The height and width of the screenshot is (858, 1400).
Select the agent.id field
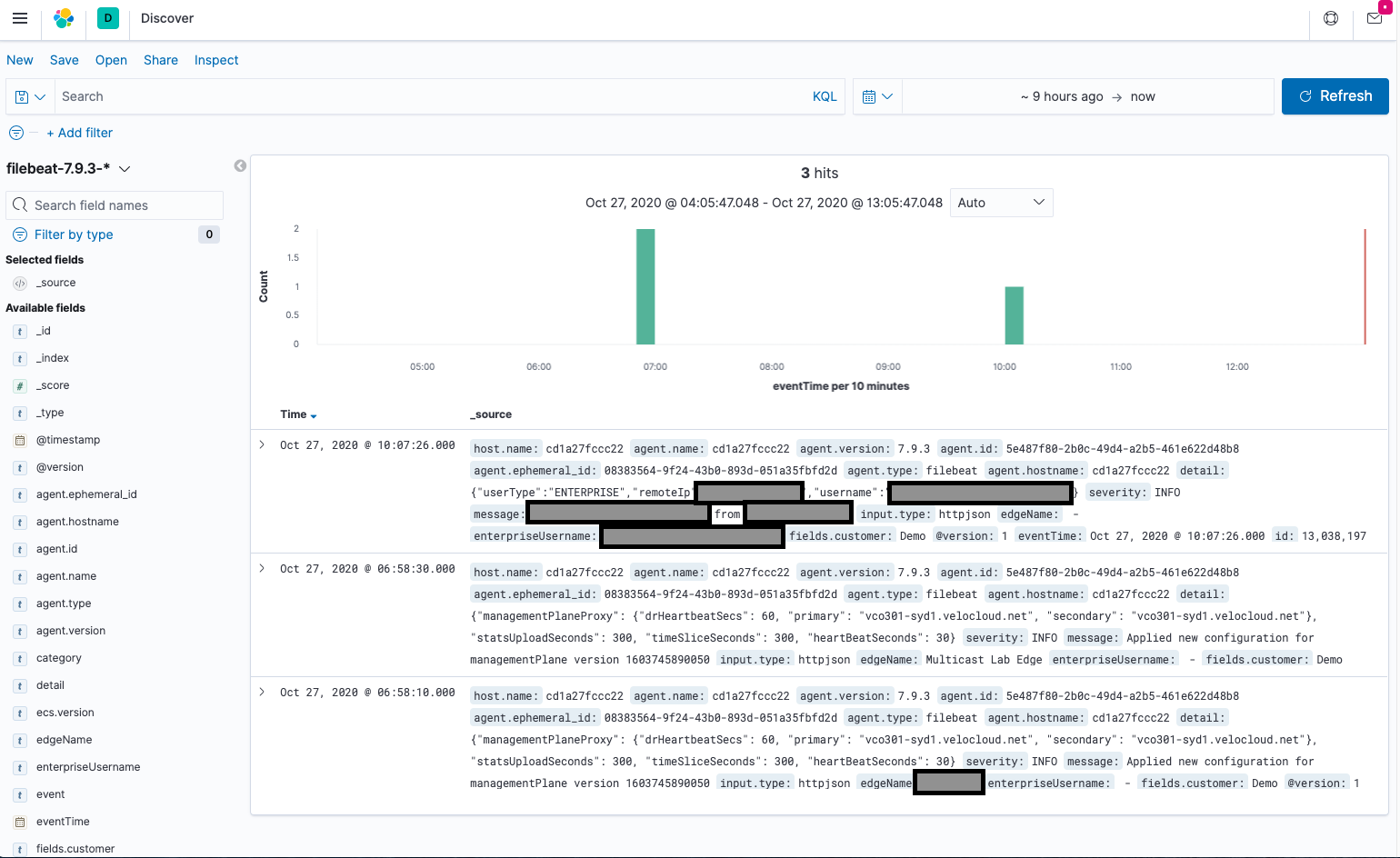coord(56,549)
